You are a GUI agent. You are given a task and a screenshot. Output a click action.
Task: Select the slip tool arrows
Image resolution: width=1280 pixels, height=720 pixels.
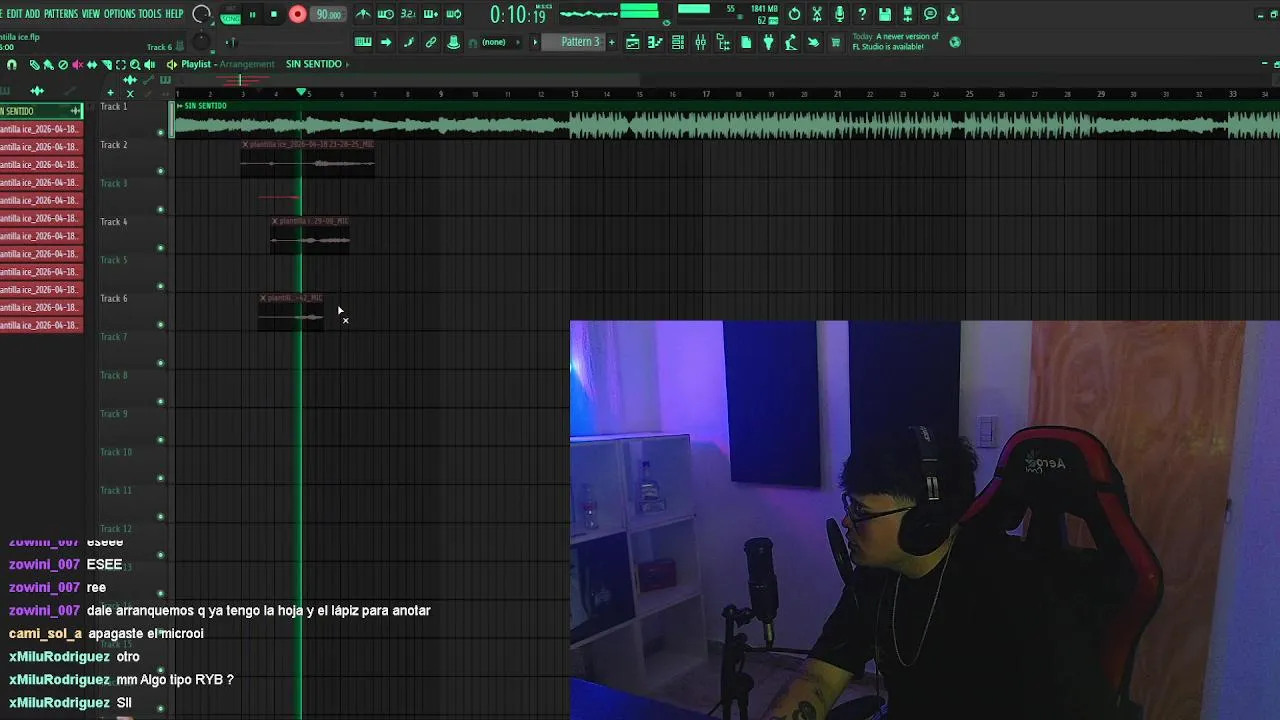click(x=92, y=64)
